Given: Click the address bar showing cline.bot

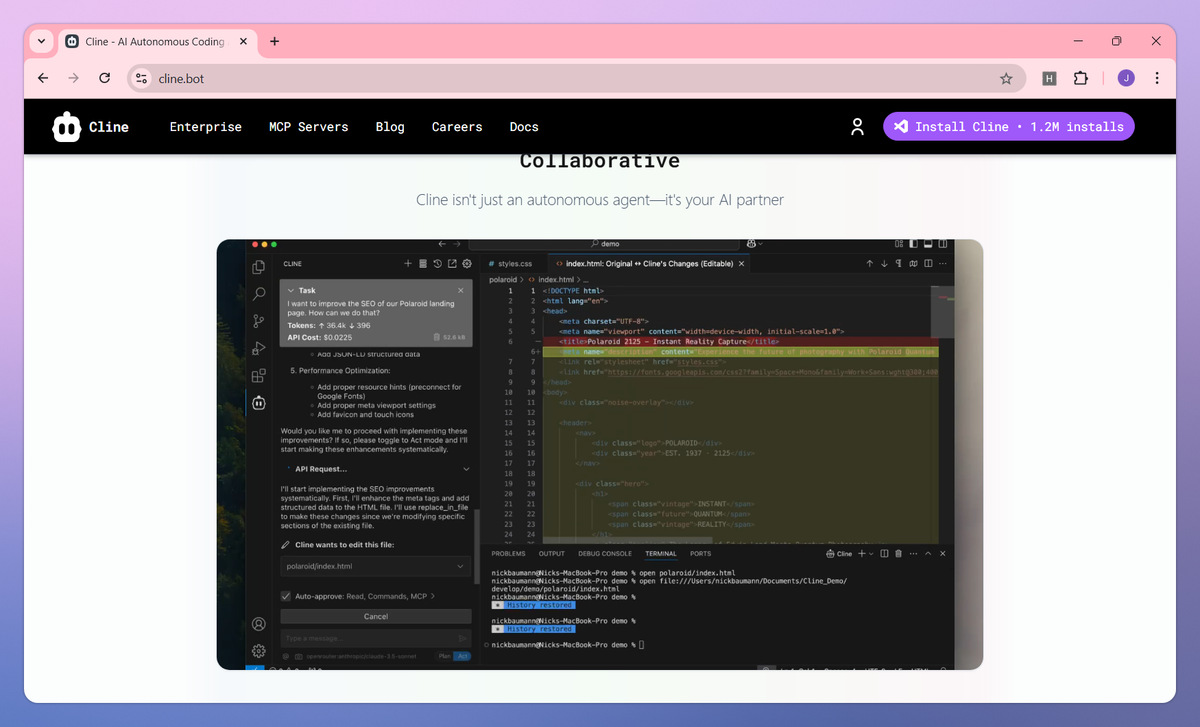Looking at the screenshot, I should click(575, 78).
